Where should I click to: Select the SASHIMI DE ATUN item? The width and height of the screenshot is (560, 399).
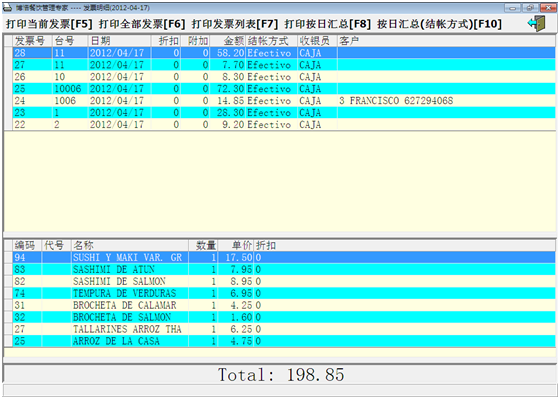pos(284,269)
